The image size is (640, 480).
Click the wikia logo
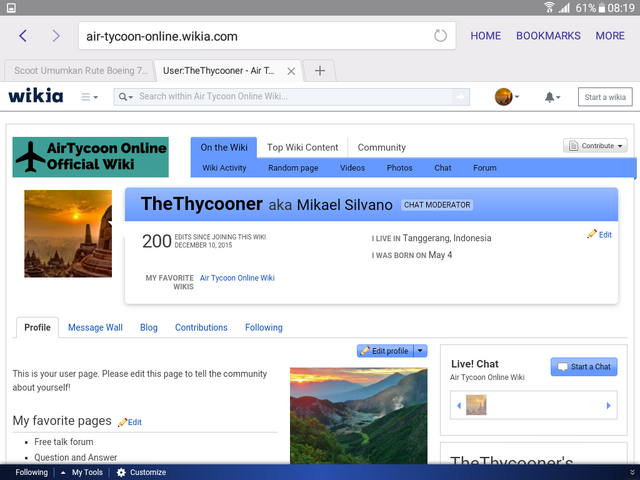(x=36, y=96)
